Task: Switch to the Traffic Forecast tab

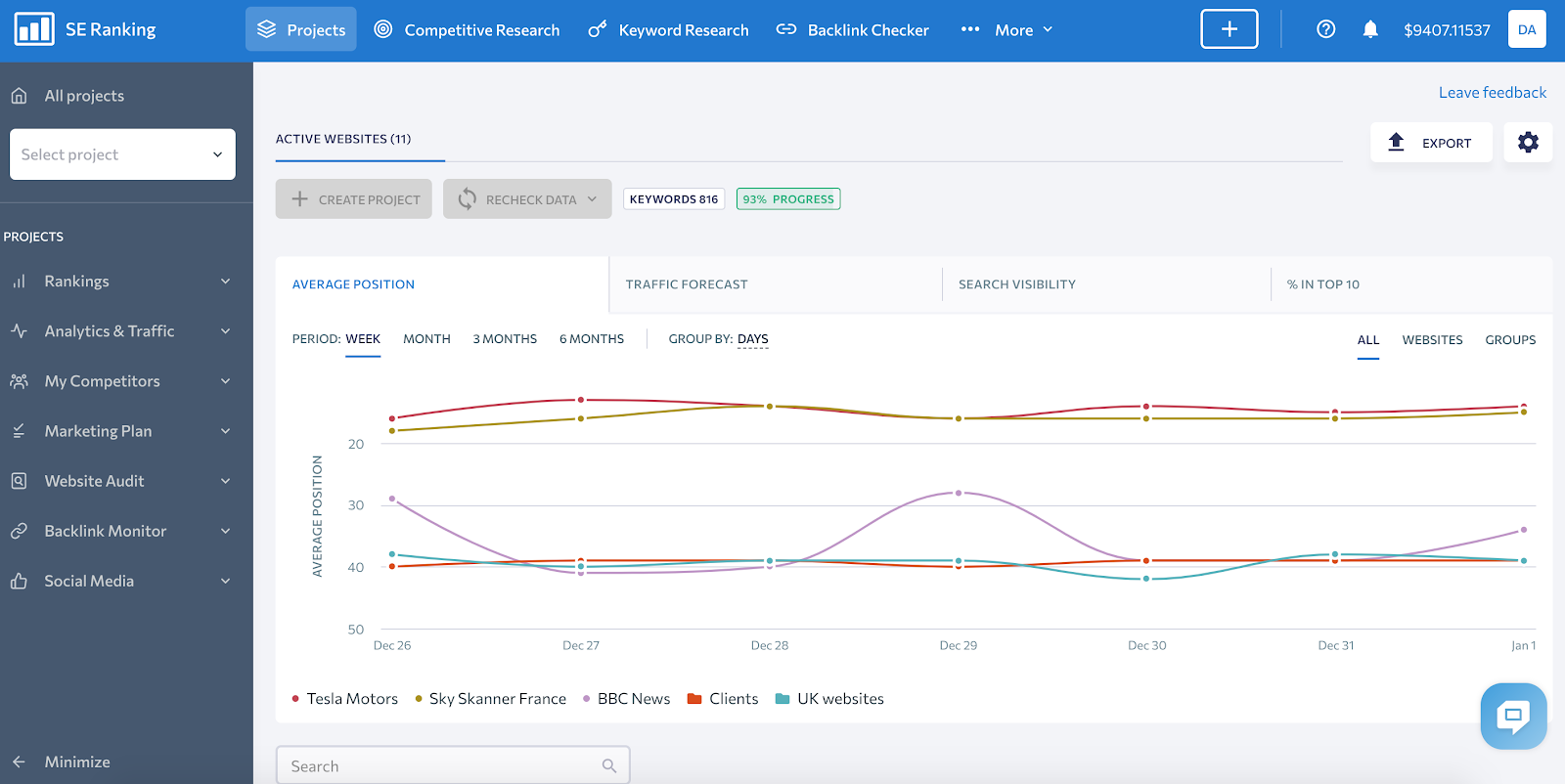Action: [687, 284]
